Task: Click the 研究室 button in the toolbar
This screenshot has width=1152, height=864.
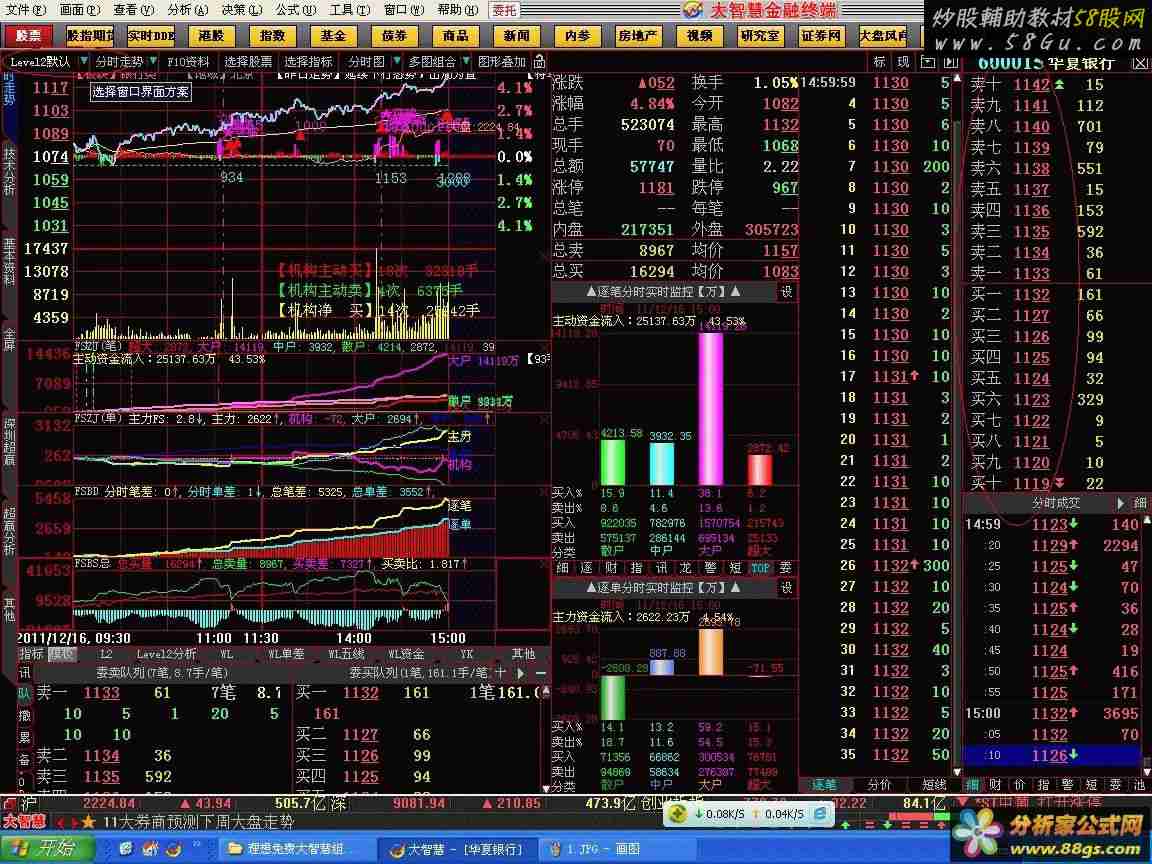Action: click(x=760, y=35)
